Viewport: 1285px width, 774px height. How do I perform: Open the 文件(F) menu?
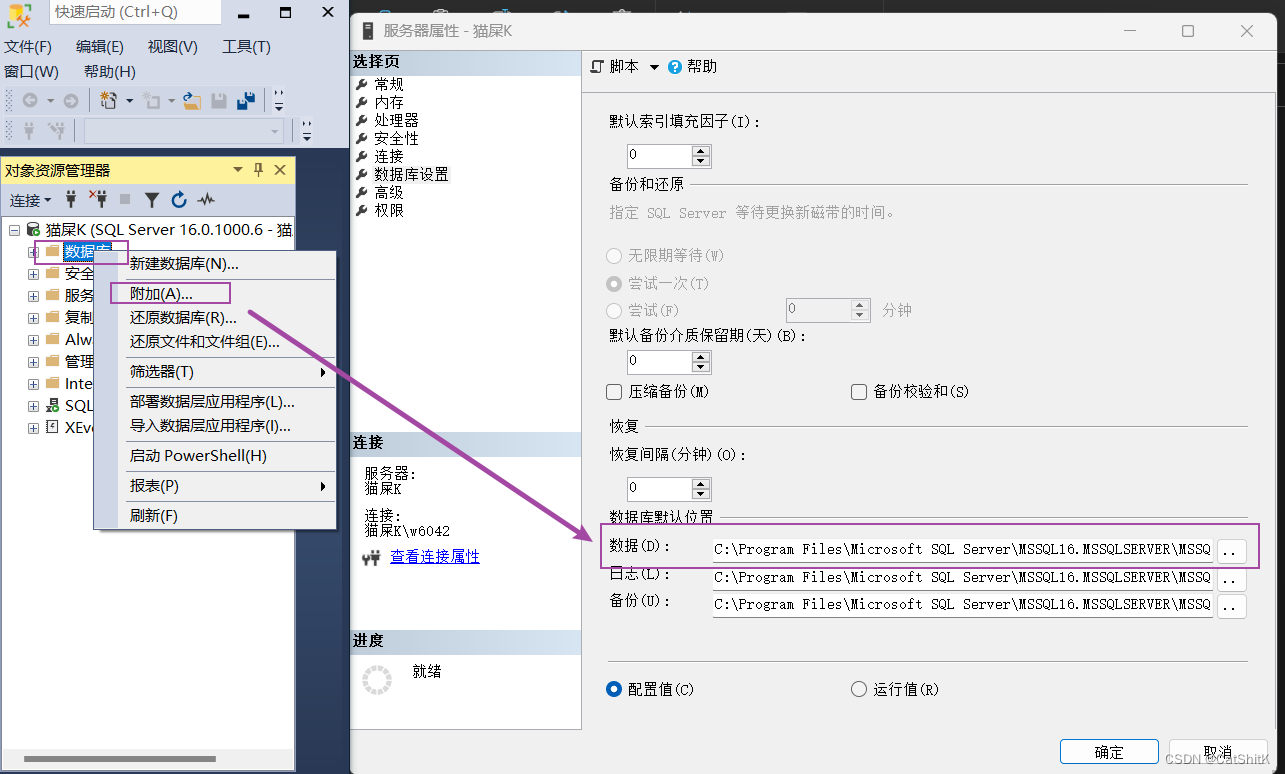coord(28,47)
